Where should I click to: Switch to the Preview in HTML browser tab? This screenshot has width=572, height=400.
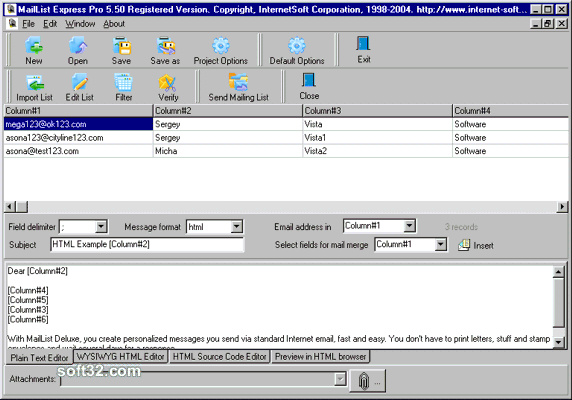pyautogui.click(x=320, y=357)
